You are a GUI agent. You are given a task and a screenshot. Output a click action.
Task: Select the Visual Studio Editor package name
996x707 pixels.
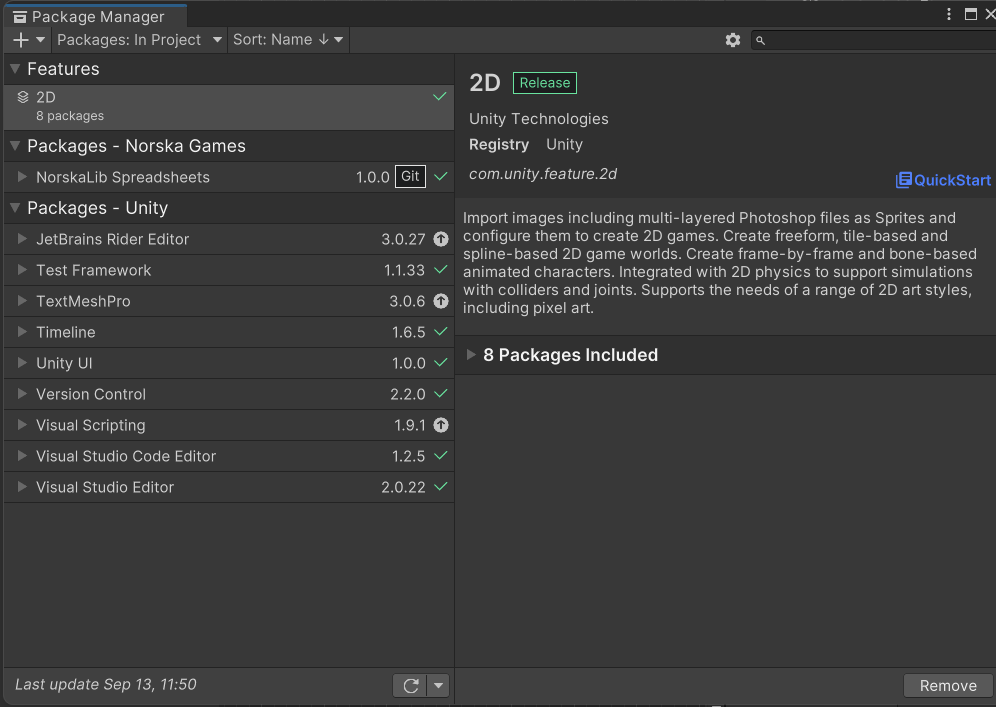point(105,487)
